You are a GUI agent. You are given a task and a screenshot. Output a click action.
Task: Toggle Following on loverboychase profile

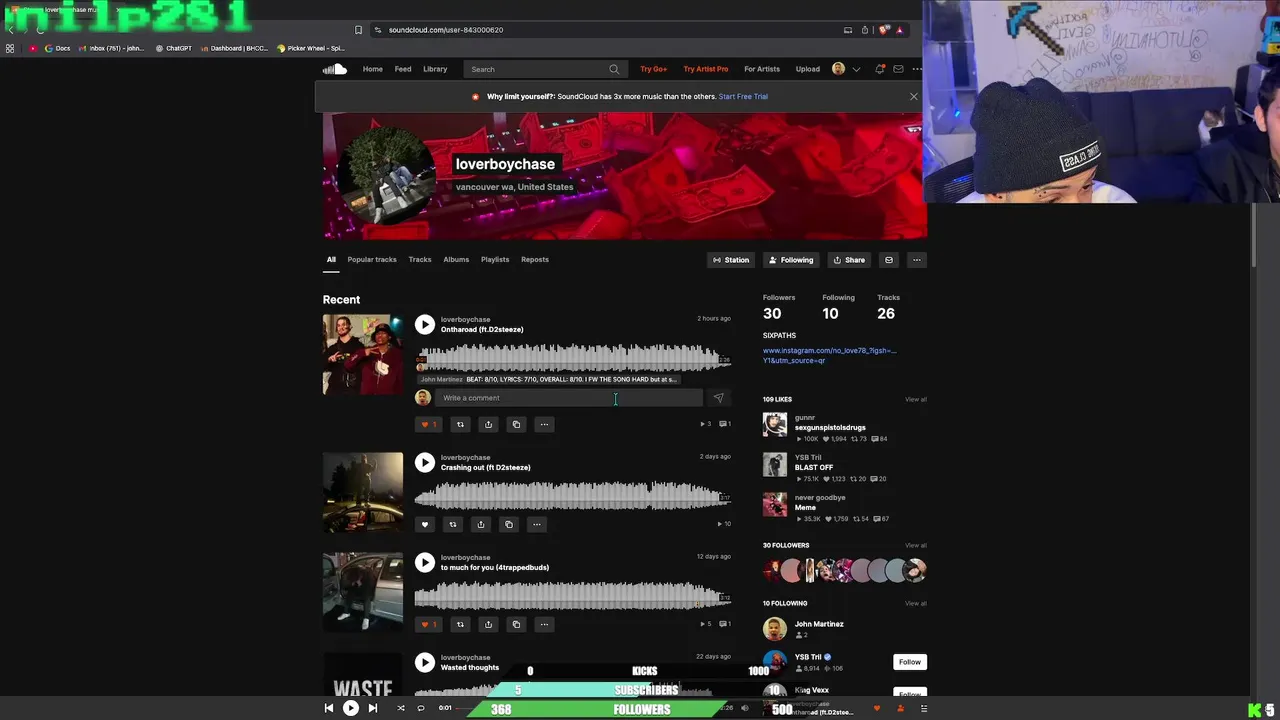(x=790, y=260)
